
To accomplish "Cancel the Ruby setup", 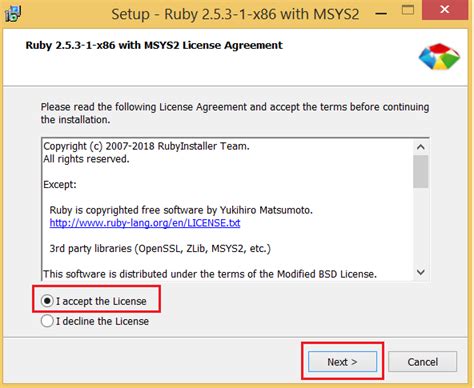I will point(422,362).
